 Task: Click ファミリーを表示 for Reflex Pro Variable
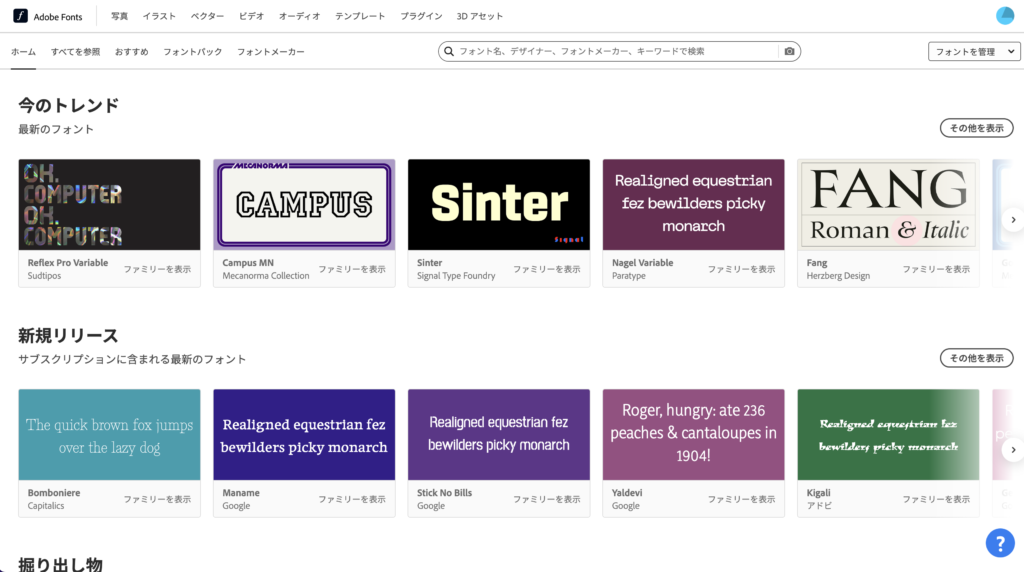point(157,269)
